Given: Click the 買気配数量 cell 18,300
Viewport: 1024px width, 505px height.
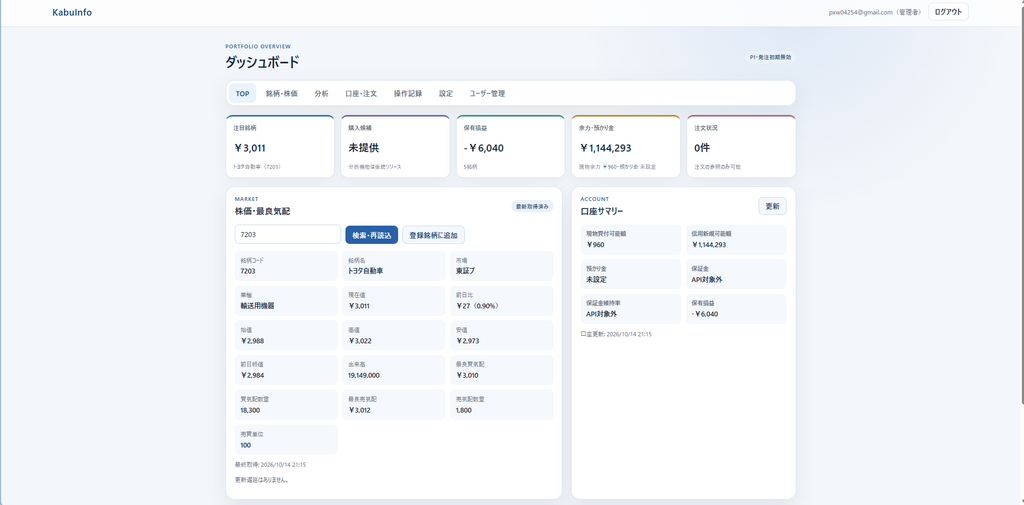Looking at the screenshot, I should (x=287, y=404).
